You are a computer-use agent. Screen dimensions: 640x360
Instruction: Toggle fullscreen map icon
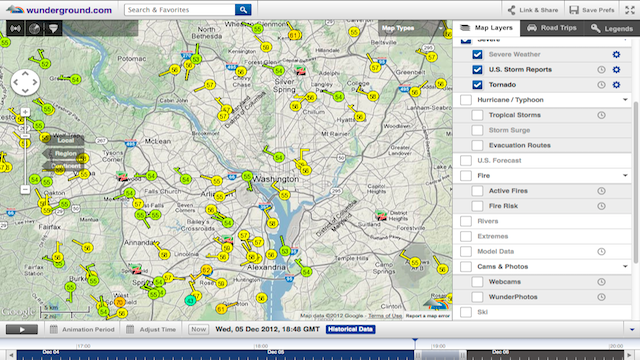[630, 10]
